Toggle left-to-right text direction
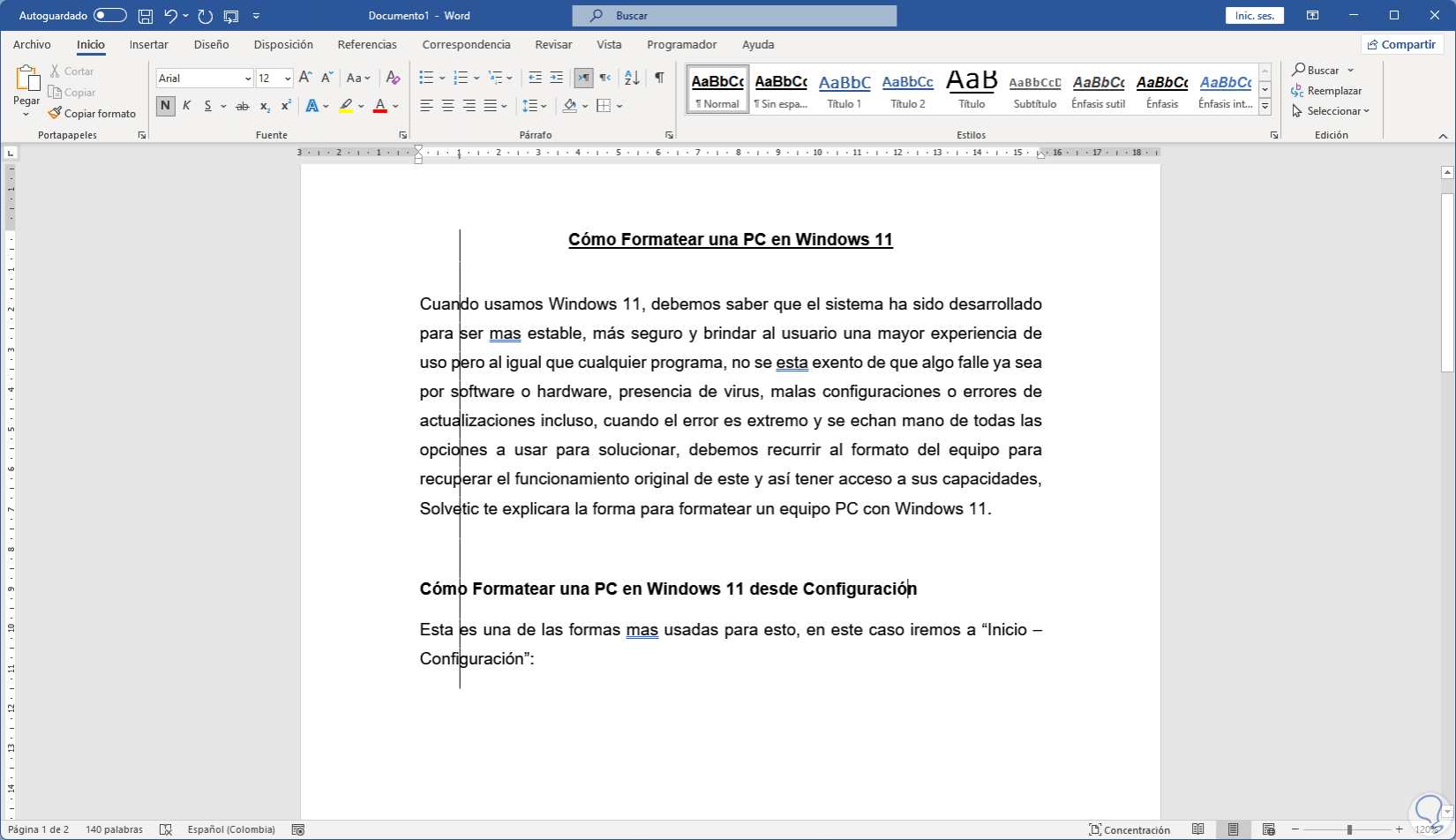The image size is (1456, 840). click(x=583, y=78)
